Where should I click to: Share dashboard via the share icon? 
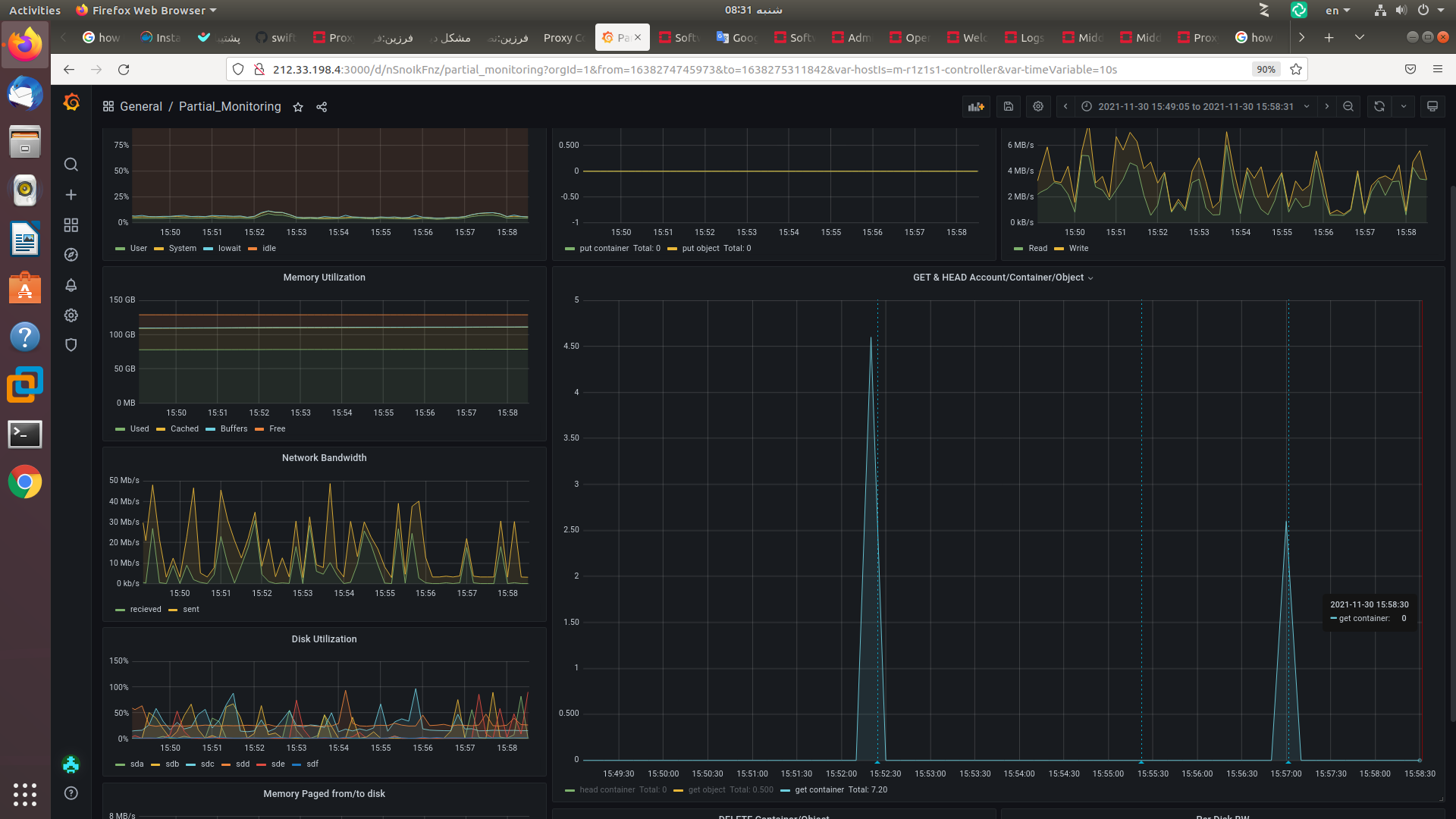pyautogui.click(x=322, y=107)
